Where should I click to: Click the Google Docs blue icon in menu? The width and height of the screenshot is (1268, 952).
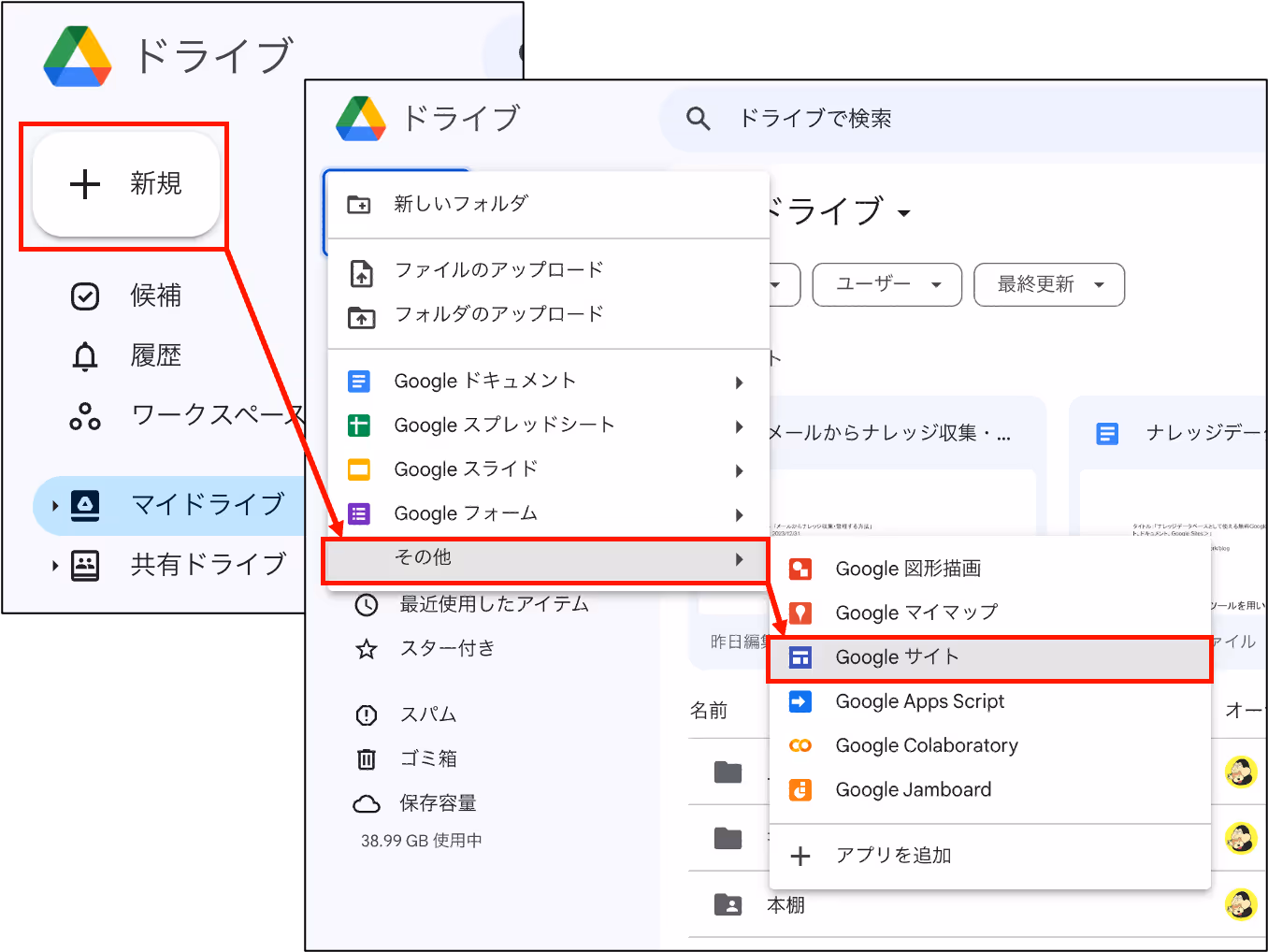(359, 382)
